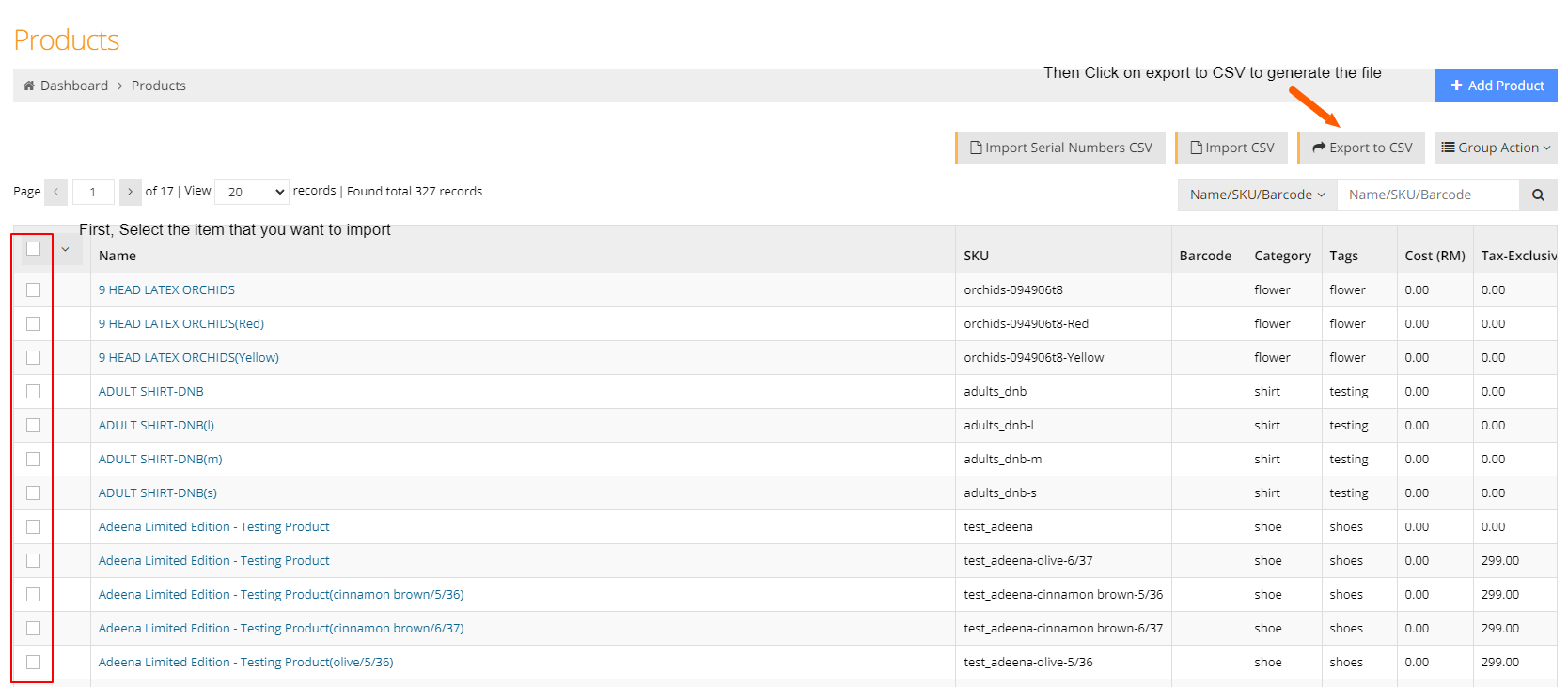Open the Group Action dropdown
This screenshot has width=1568, height=687.
[1496, 148]
